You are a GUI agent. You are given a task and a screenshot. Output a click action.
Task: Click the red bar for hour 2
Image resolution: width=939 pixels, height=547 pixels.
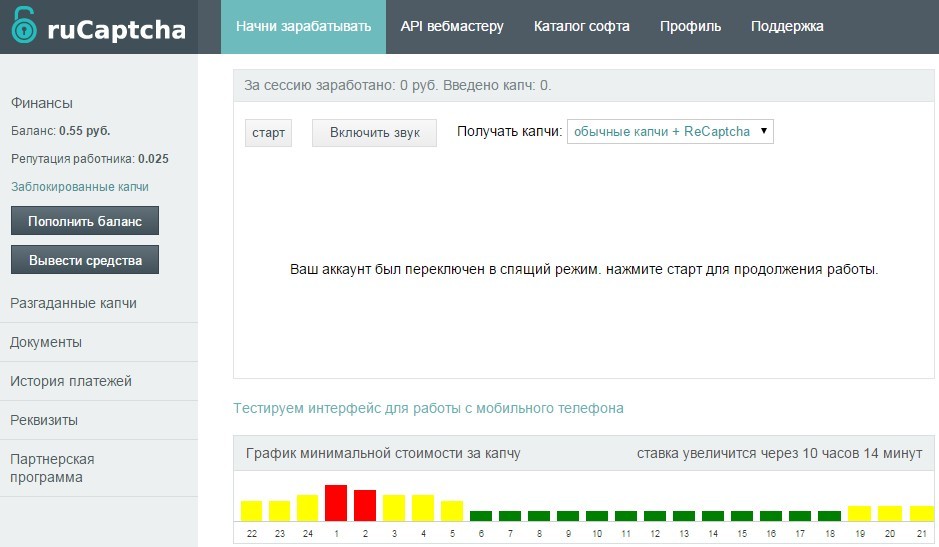tap(365, 505)
